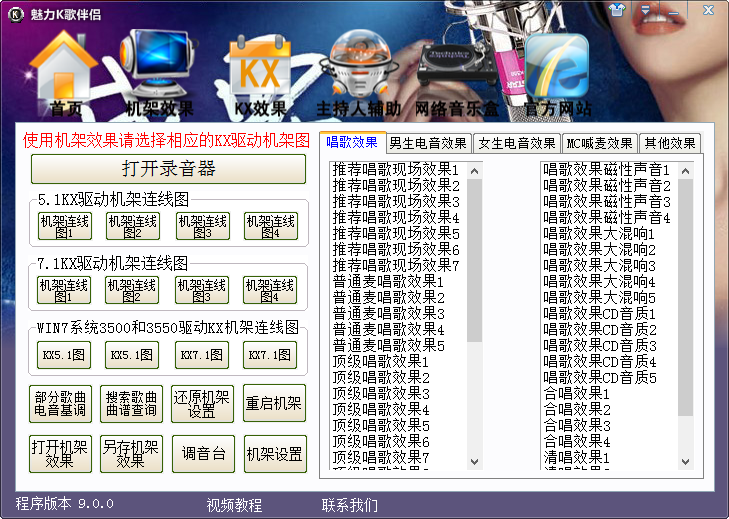
Task: Select 普通麦唱歌效果5 in the list
Action: (x=388, y=346)
